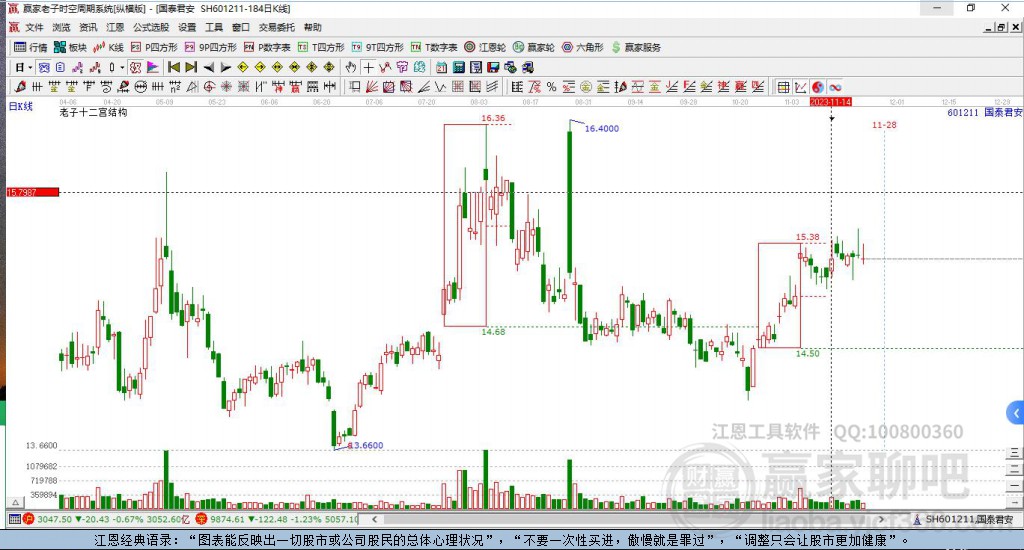
Task: Click the black left arrow icon
Action: tap(209, 67)
